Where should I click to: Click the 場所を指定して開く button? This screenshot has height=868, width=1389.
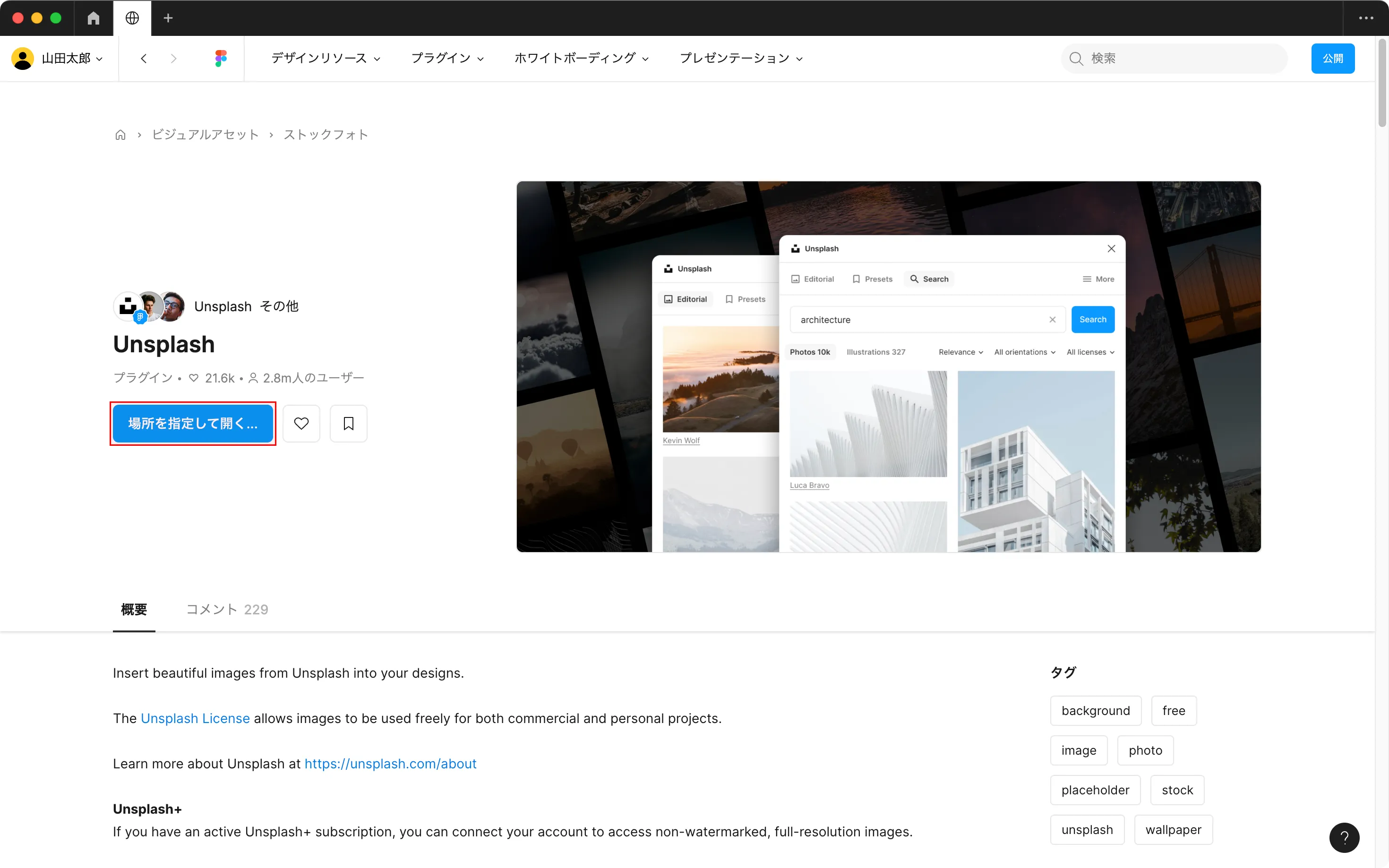click(193, 424)
